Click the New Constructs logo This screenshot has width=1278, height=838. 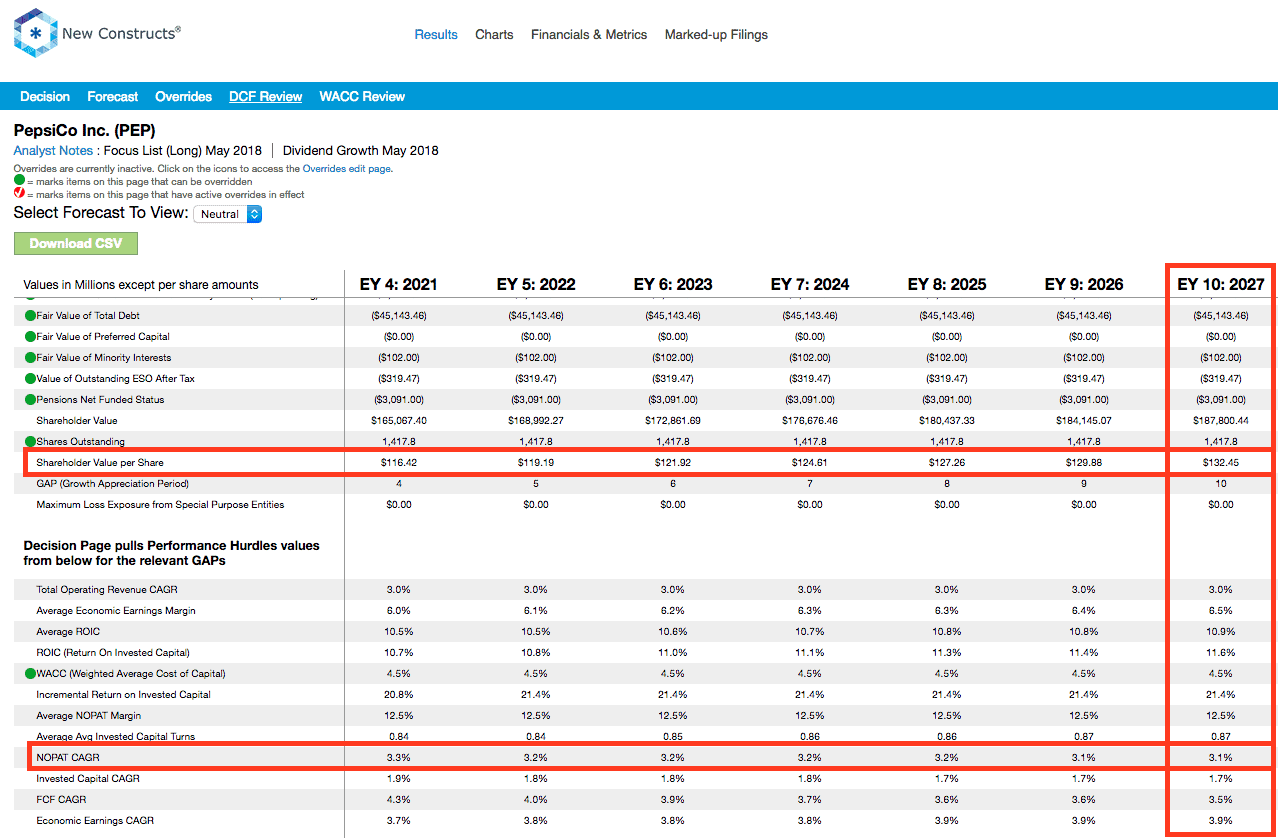(97, 33)
